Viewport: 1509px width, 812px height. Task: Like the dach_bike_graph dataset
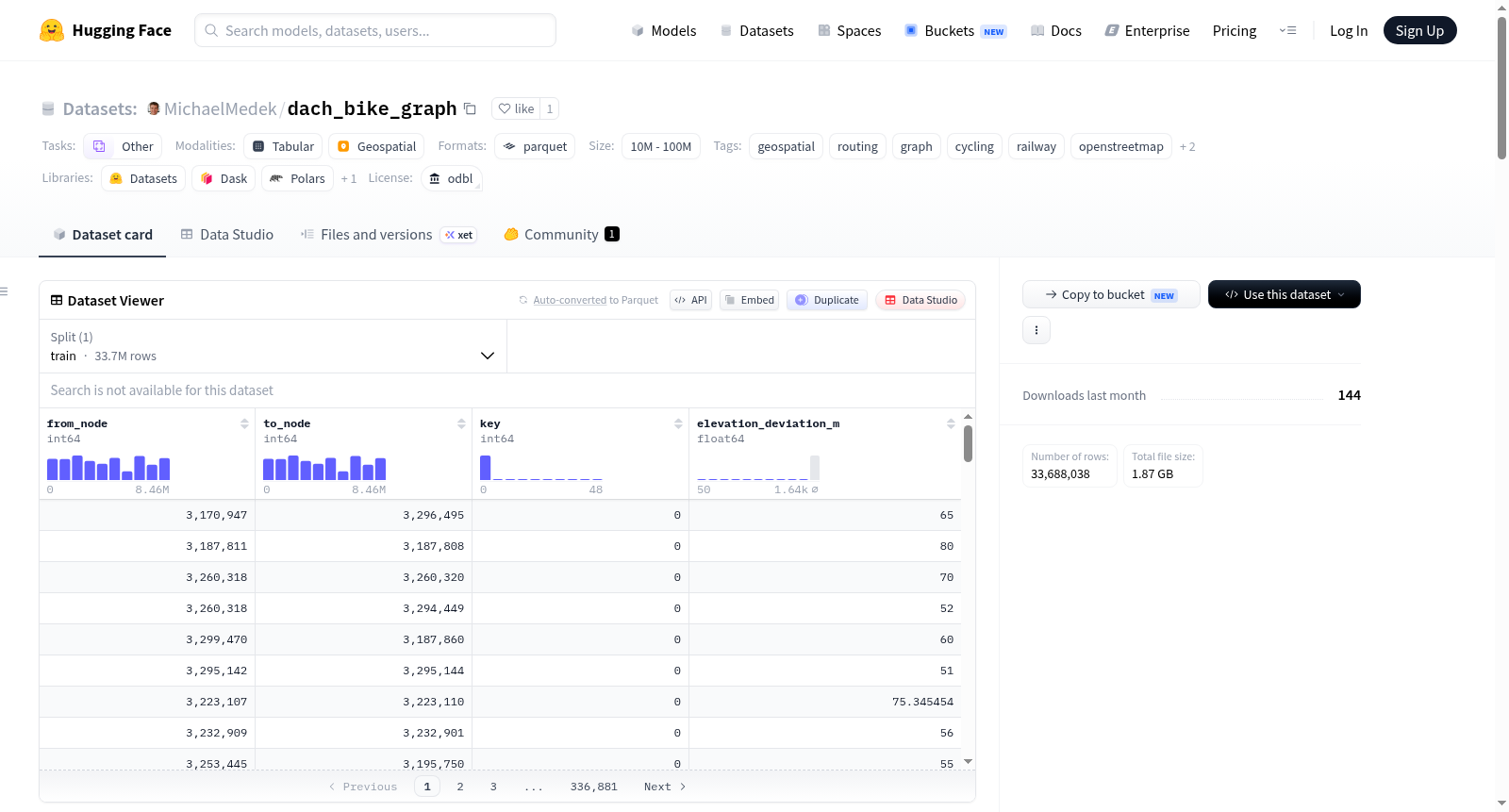click(x=516, y=108)
